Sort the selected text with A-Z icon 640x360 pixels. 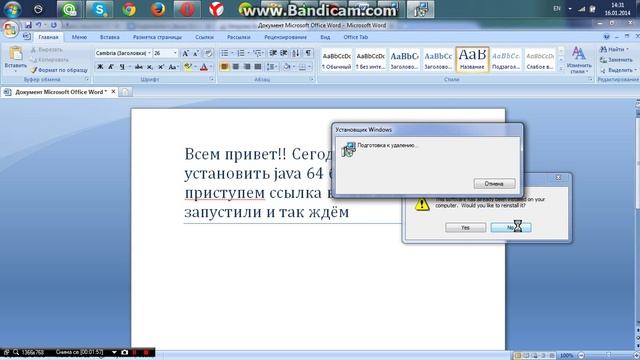pyautogui.click(x=296, y=53)
